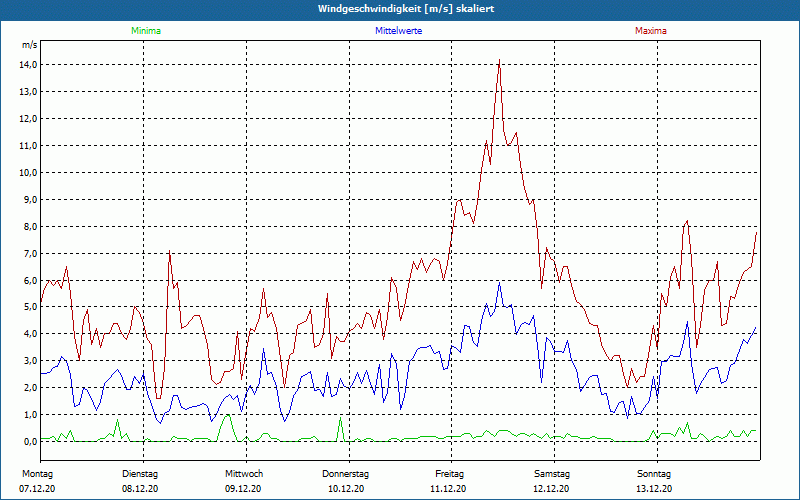
Task: Click the 7,0 y-axis value
Action: pyautogui.click(x=30, y=254)
